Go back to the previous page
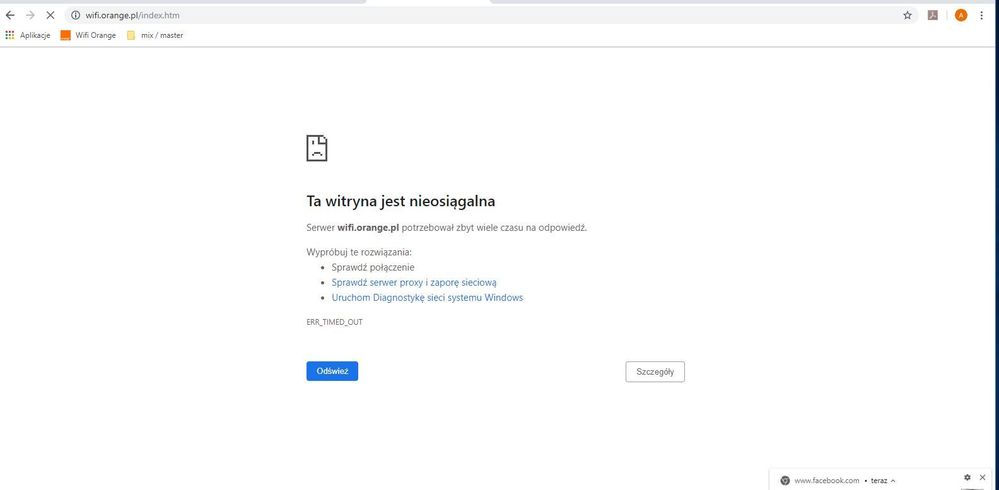 pyautogui.click(x=10, y=16)
